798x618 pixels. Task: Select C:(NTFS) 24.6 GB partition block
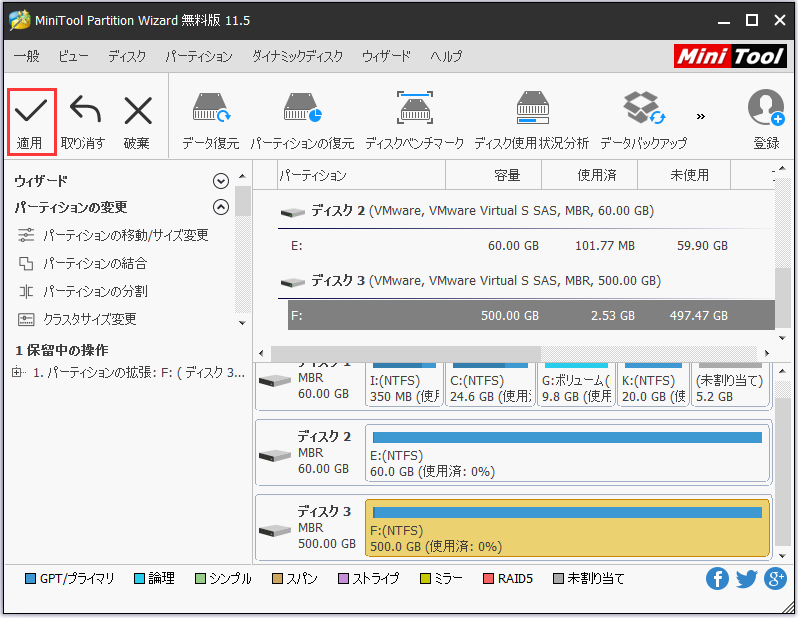tap(490, 385)
